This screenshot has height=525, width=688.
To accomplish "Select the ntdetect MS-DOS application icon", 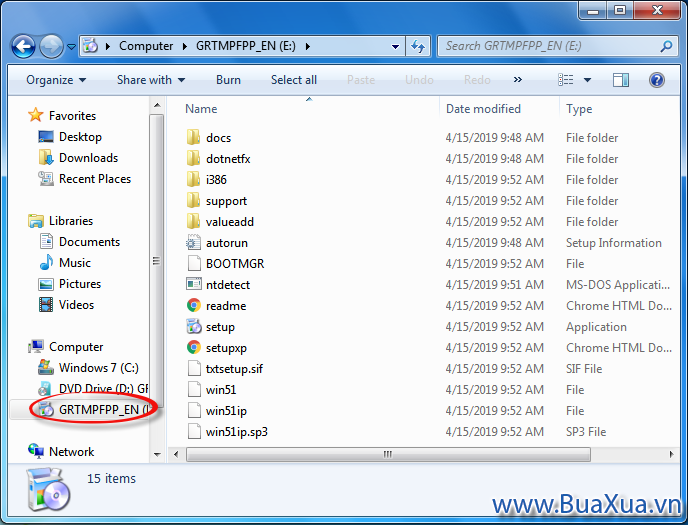I will [193, 284].
